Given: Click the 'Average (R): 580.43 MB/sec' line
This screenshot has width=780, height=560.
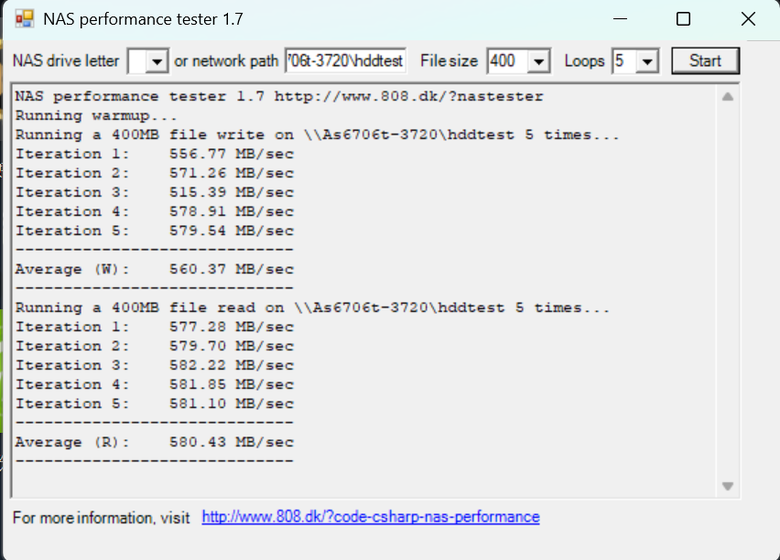Looking at the screenshot, I should click(154, 442).
